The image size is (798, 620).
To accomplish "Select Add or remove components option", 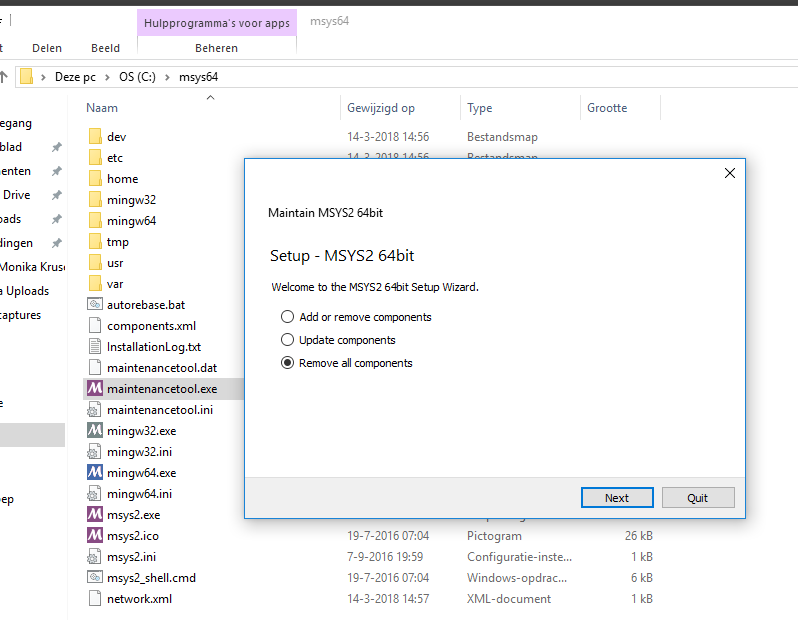I will [x=356, y=317].
